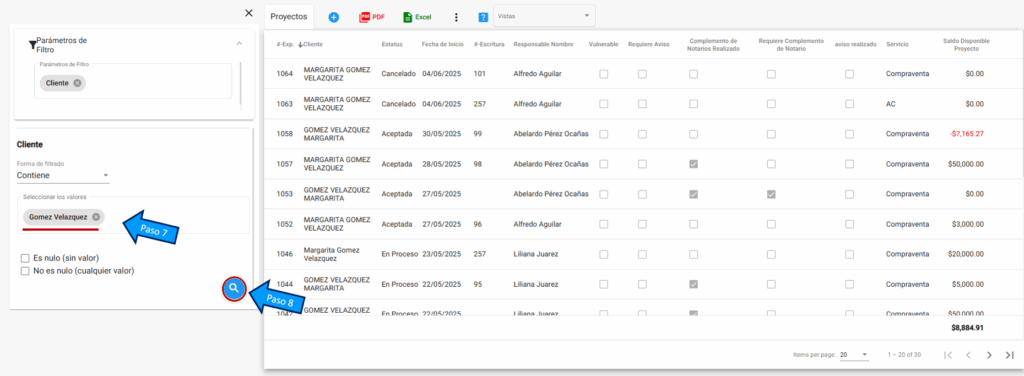This screenshot has height=376, width=1024.
Task: Click Alfredo Aguilar in row 1052
Action: pyautogui.click(x=537, y=224)
